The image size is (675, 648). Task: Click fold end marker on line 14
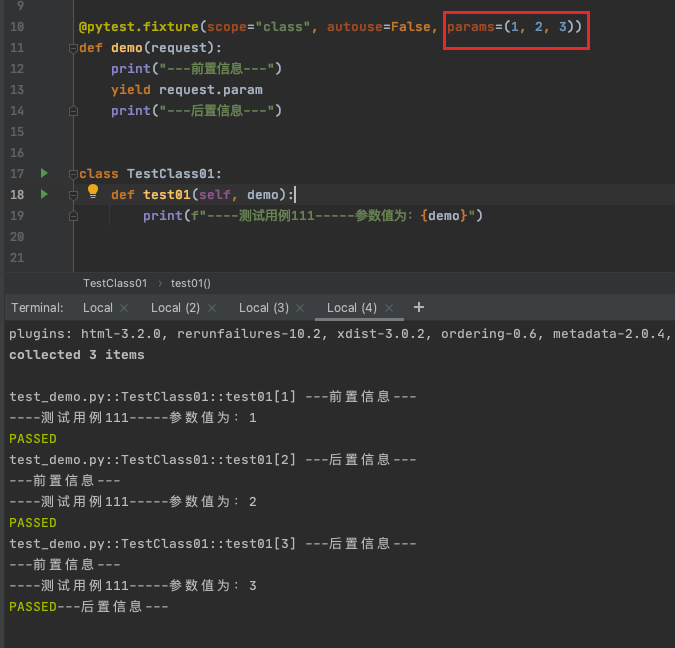73,111
